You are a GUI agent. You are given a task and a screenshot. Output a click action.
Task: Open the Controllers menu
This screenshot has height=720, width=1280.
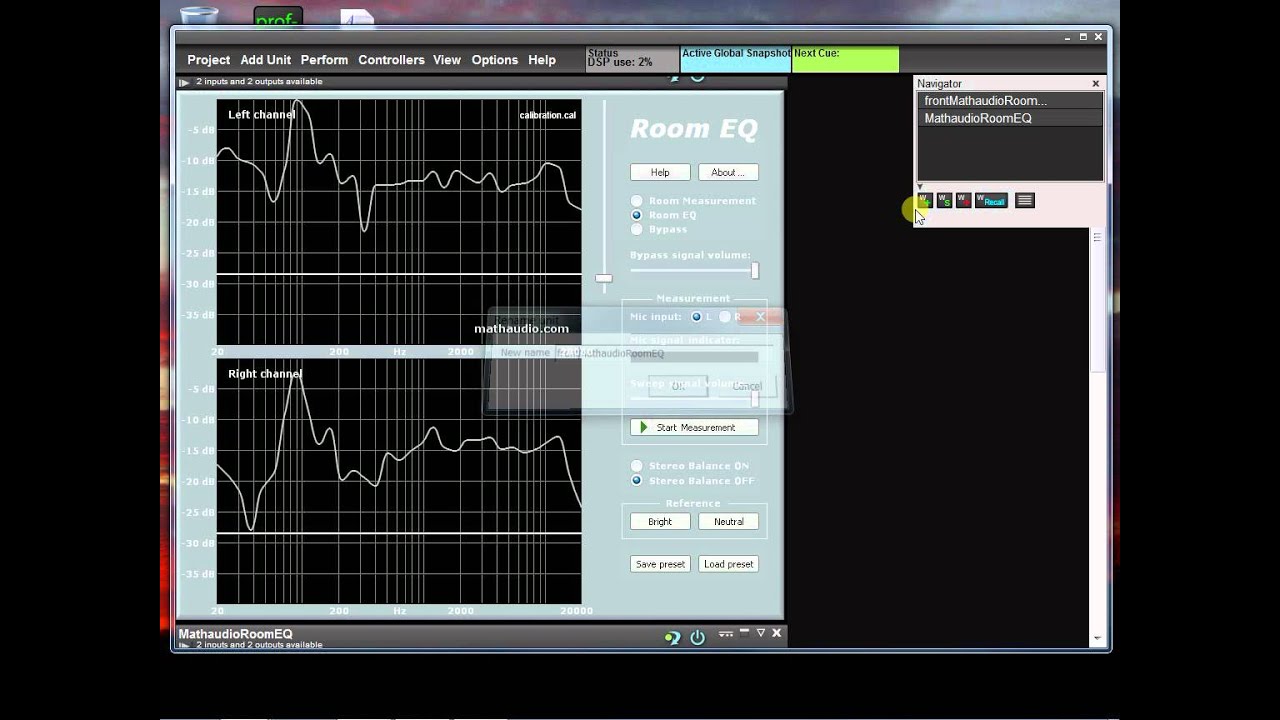pyautogui.click(x=391, y=60)
